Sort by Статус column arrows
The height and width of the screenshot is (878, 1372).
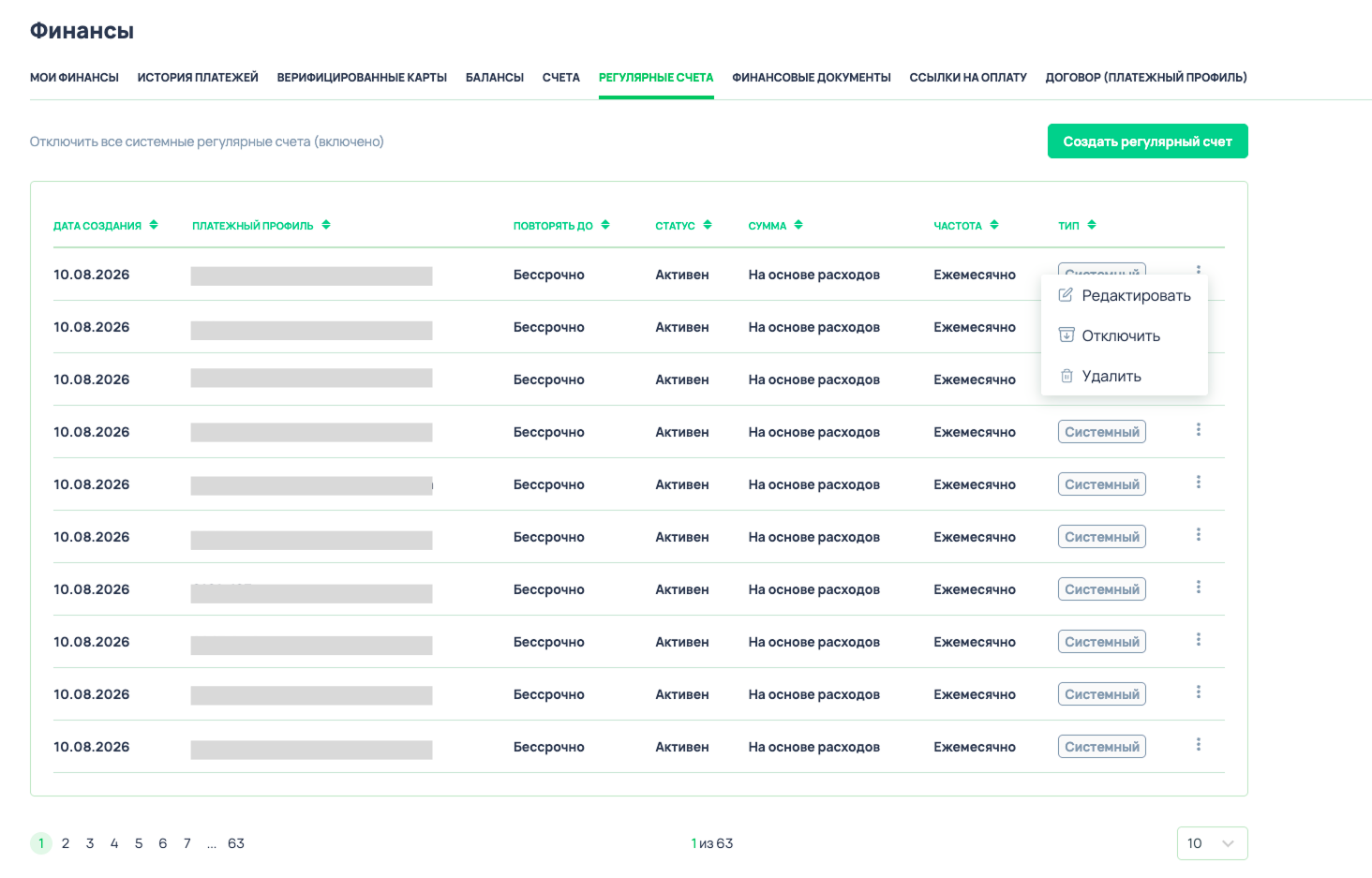point(708,225)
